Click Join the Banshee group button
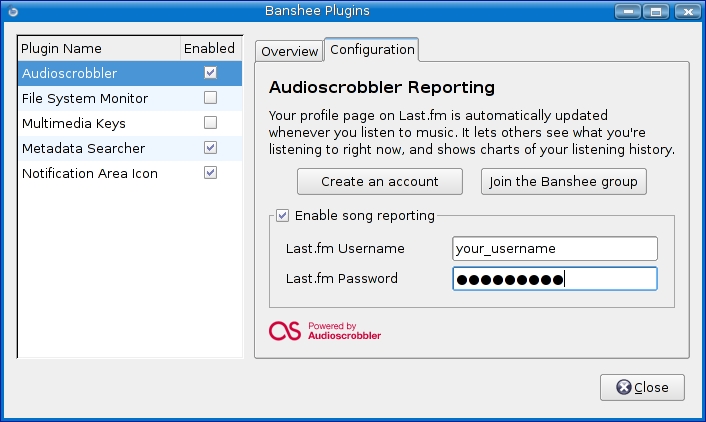 564,182
